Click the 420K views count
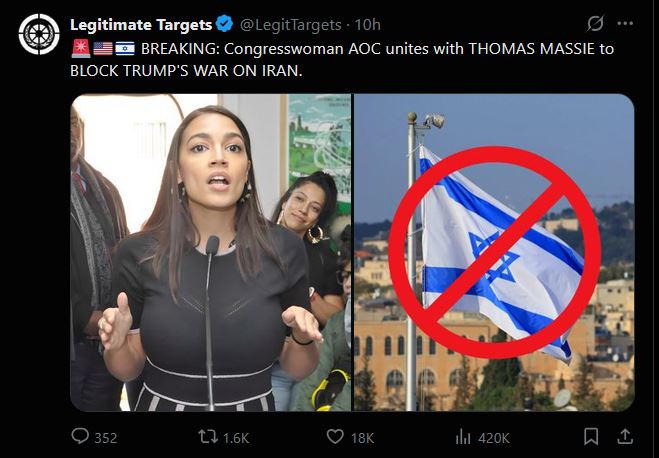Screen dimensions: 659x458 tap(494, 438)
